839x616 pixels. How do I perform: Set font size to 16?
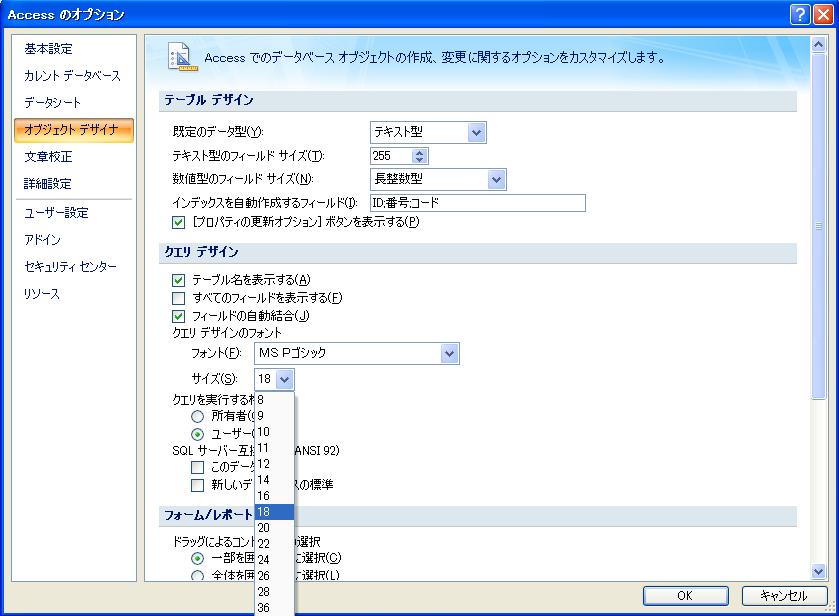pyautogui.click(x=274, y=496)
